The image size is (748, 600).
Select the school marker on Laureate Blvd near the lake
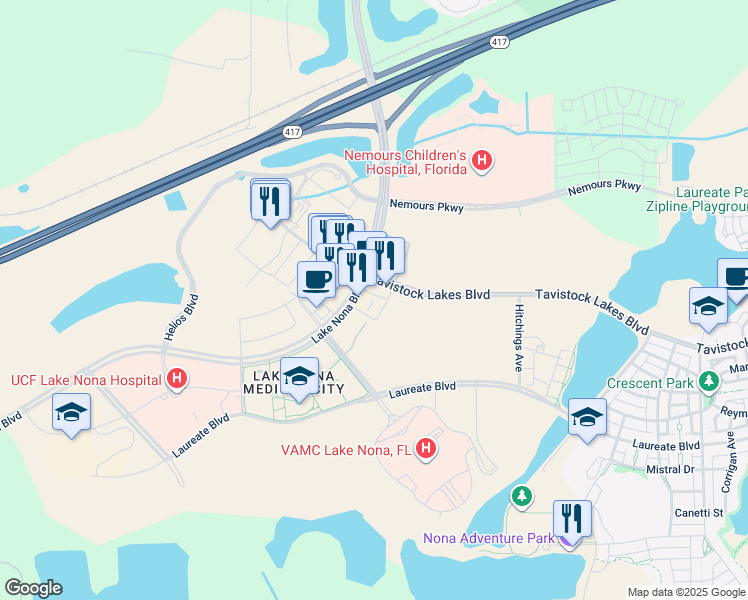pos(587,419)
